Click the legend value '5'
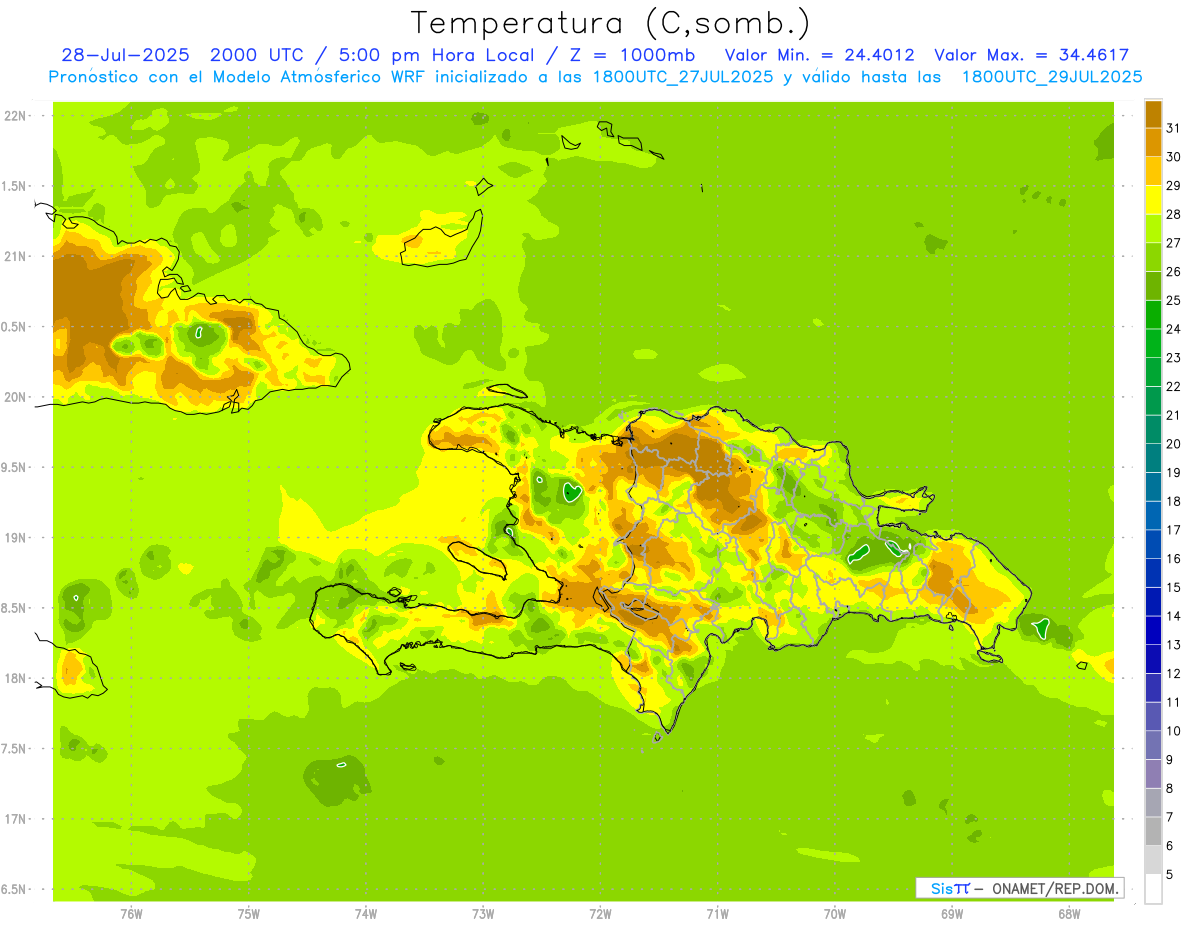This screenshot has width=1200, height=927. tap(1170, 874)
